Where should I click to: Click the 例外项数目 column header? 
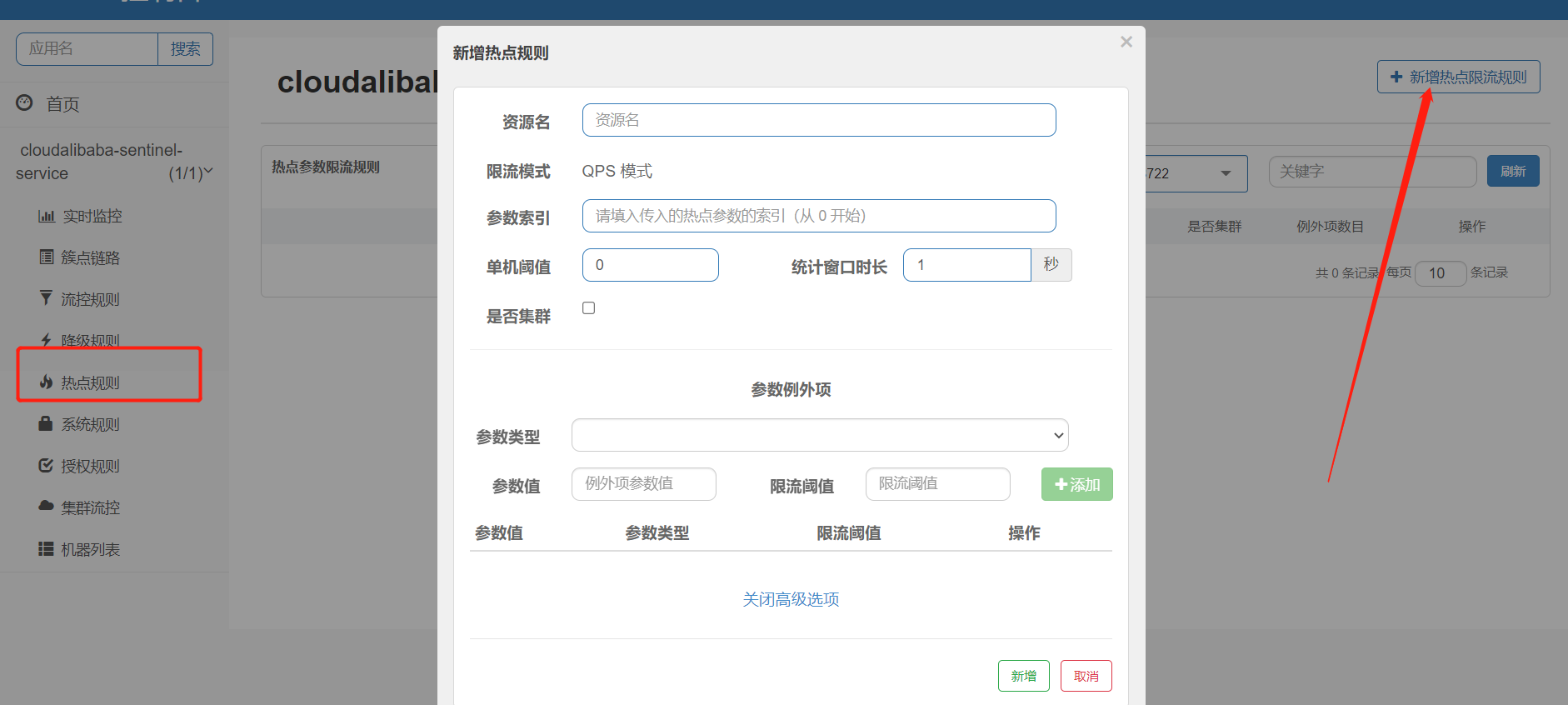pos(1330,227)
